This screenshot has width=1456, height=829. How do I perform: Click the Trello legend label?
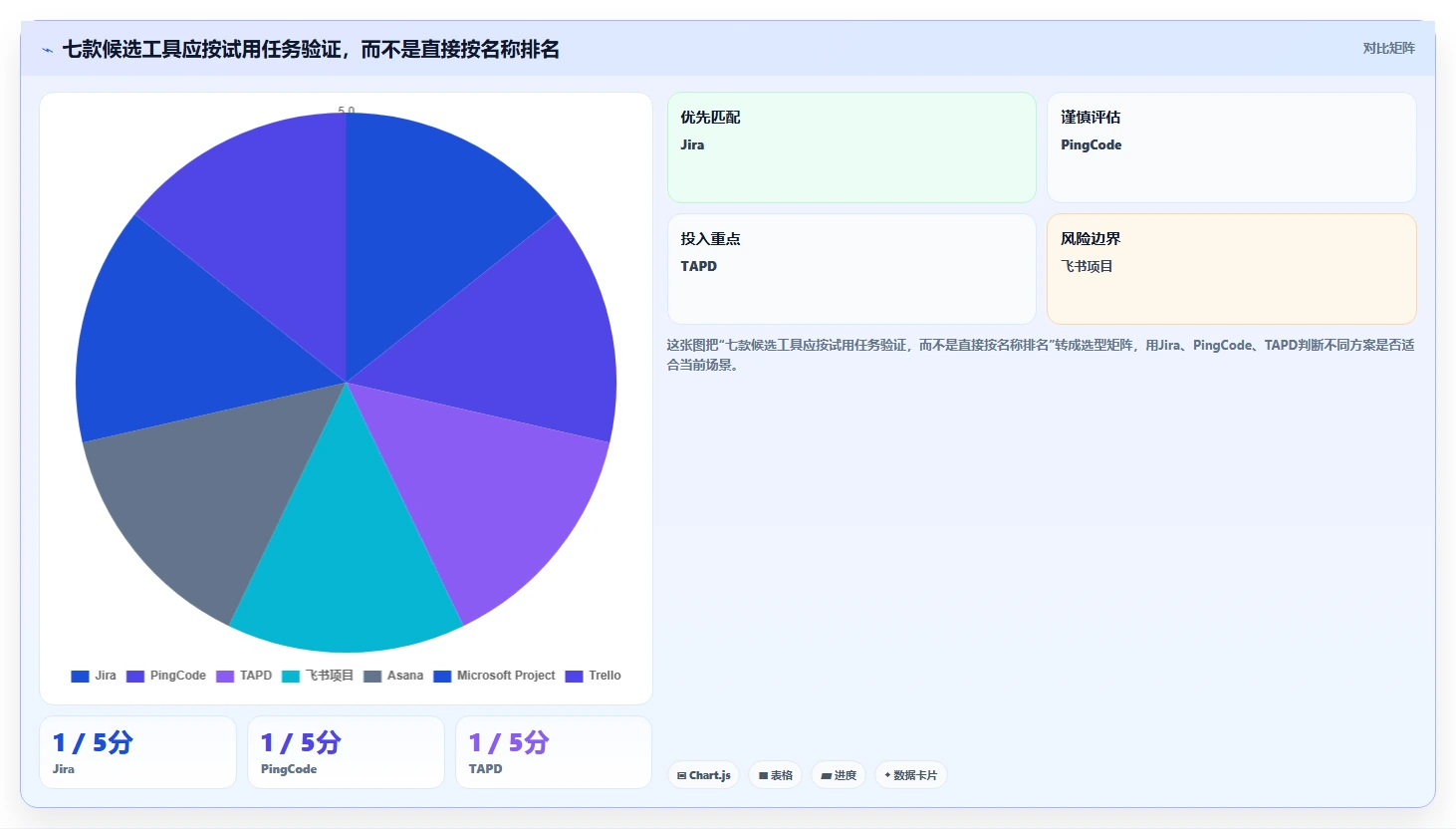point(605,676)
